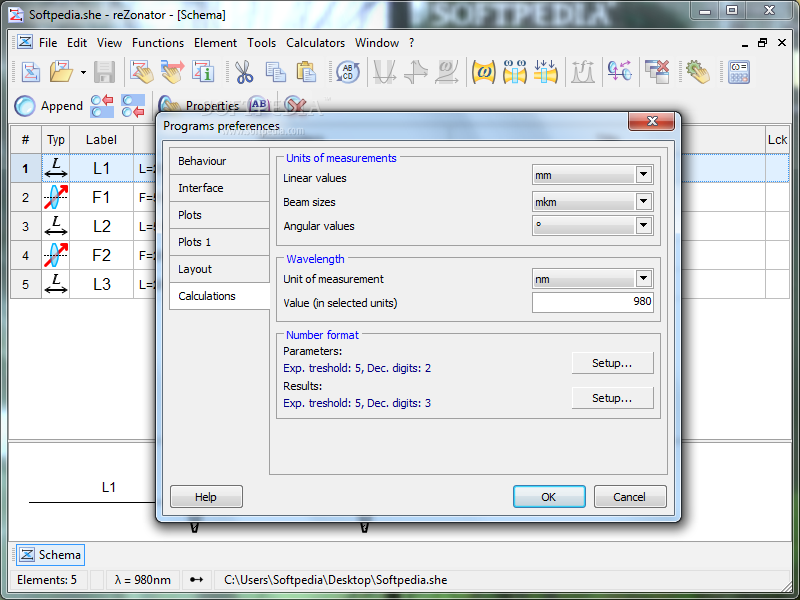Close the Programs preferences dialog

pyautogui.click(x=652, y=121)
